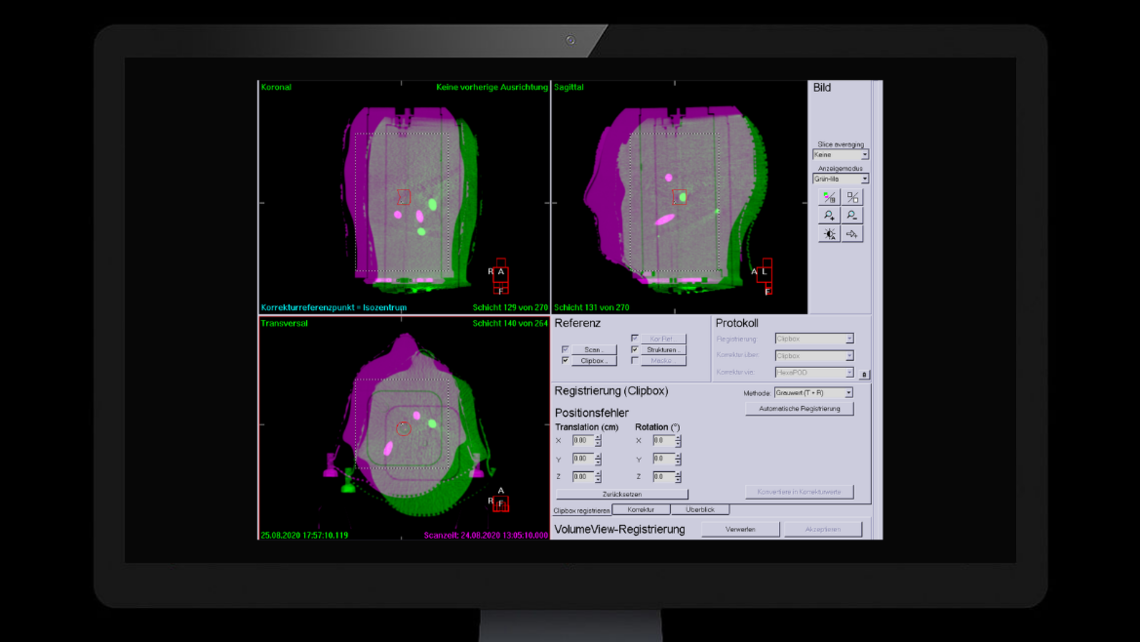The height and width of the screenshot is (642, 1140).
Task: Open the Strukturen reference selection
Action: 662,349
